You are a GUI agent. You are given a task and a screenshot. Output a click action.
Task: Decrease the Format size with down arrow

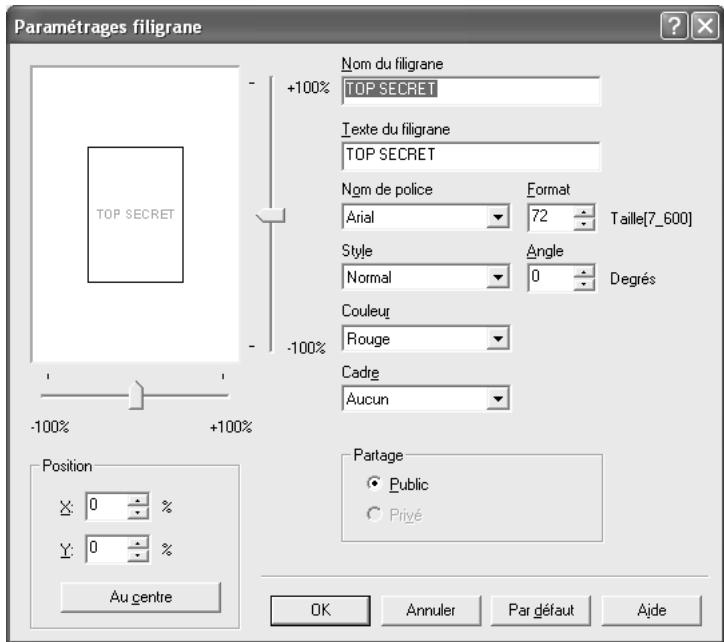584,224
